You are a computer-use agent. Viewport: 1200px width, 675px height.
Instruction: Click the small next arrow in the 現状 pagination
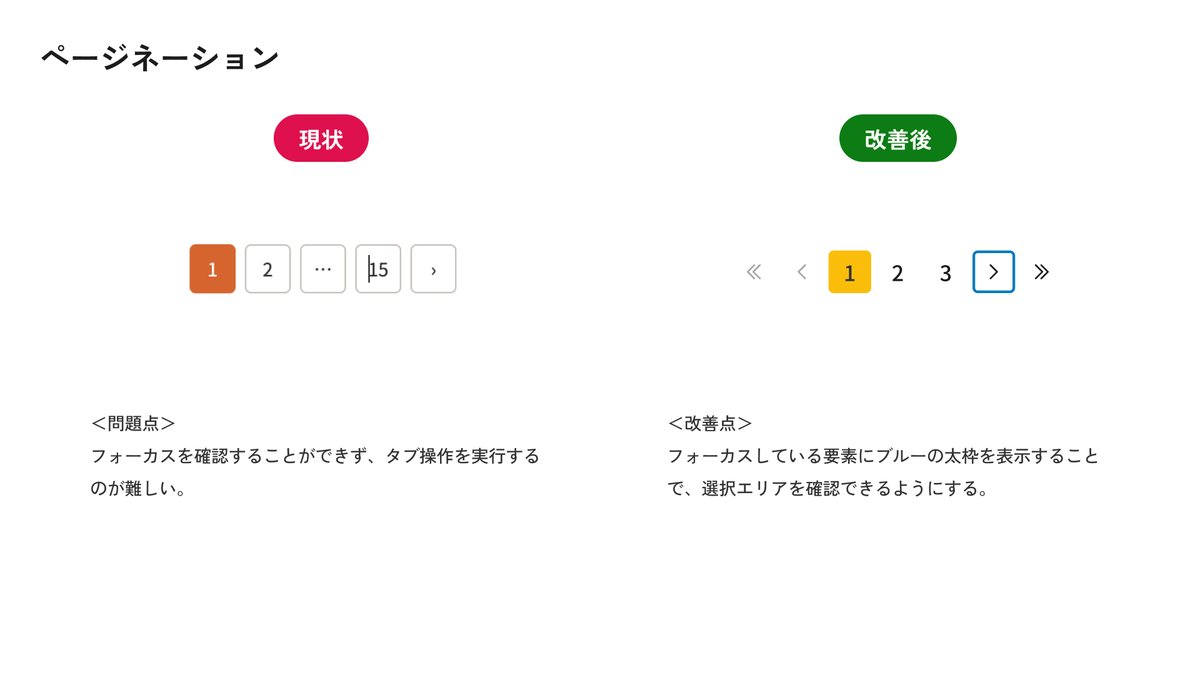(x=433, y=269)
